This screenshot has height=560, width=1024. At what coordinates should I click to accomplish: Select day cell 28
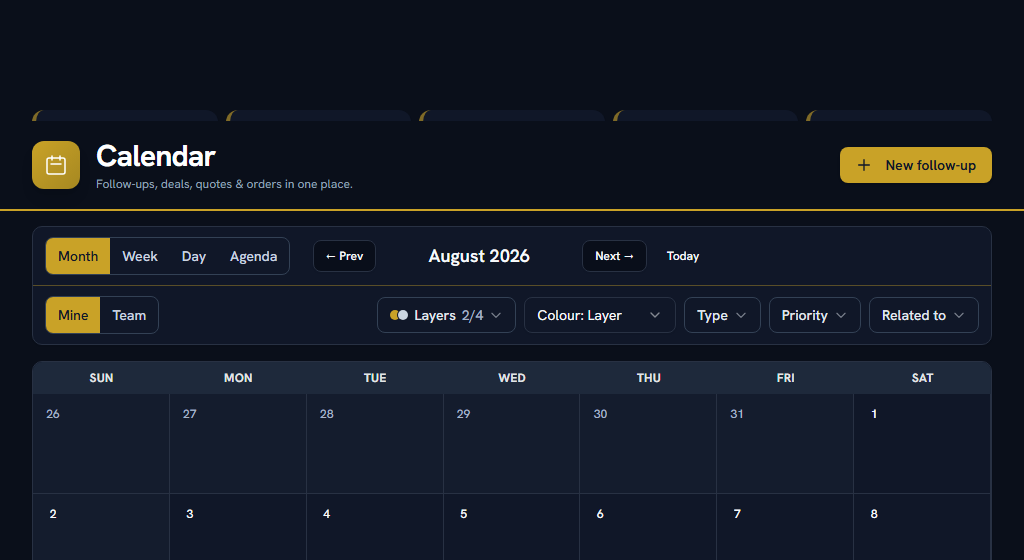(x=375, y=444)
